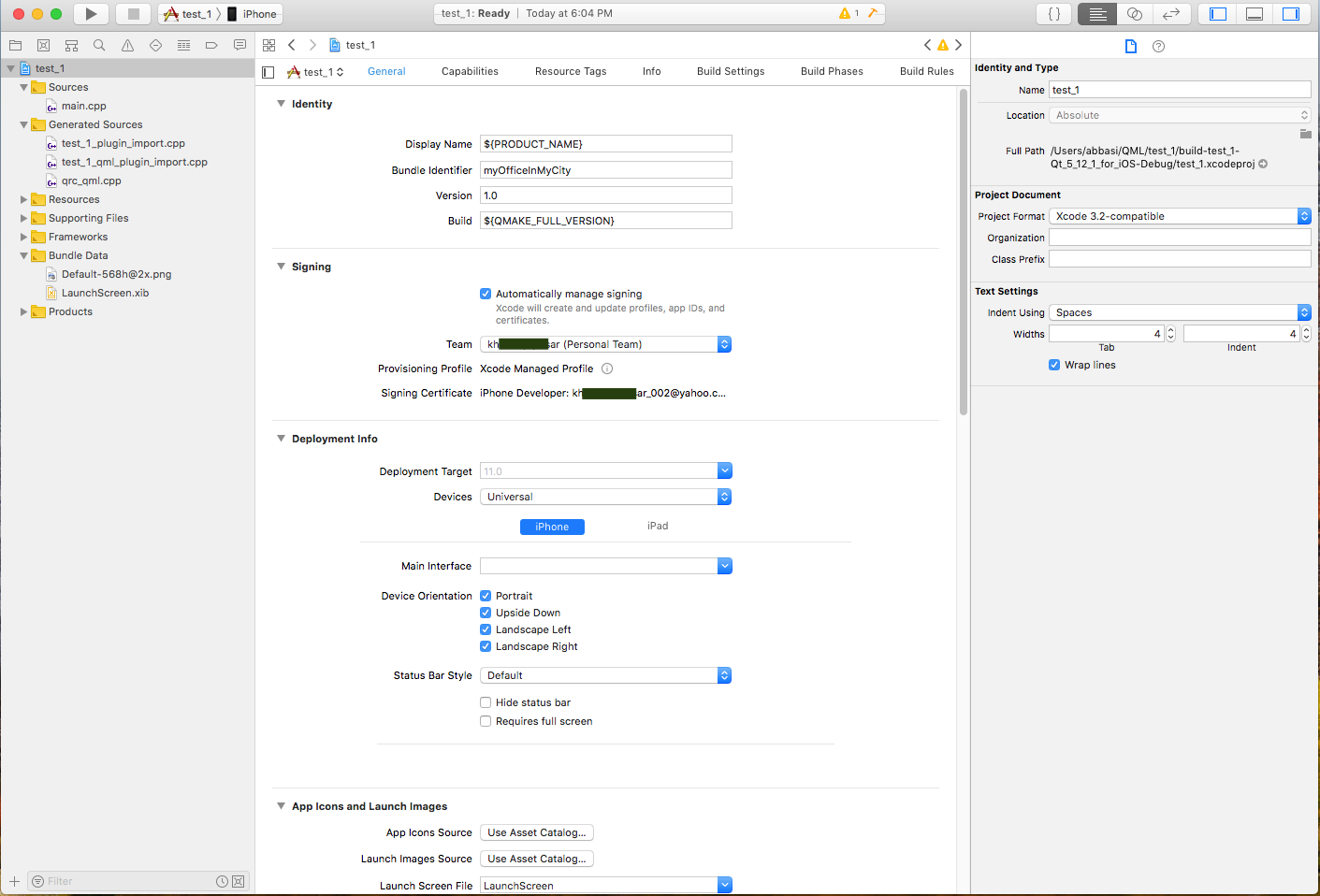Click Use Asset Catalog for App Icons
1320x896 pixels.
click(537, 832)
